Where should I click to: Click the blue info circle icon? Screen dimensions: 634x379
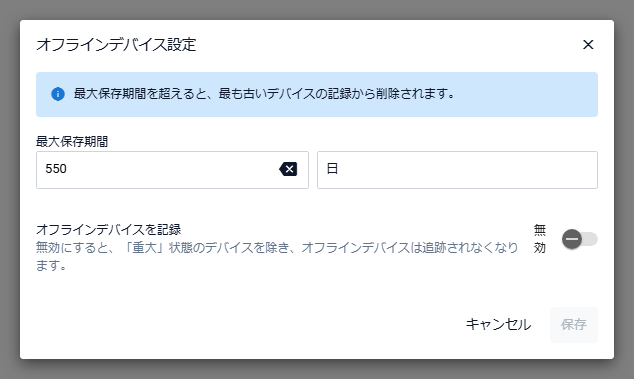tap(58, 94)
